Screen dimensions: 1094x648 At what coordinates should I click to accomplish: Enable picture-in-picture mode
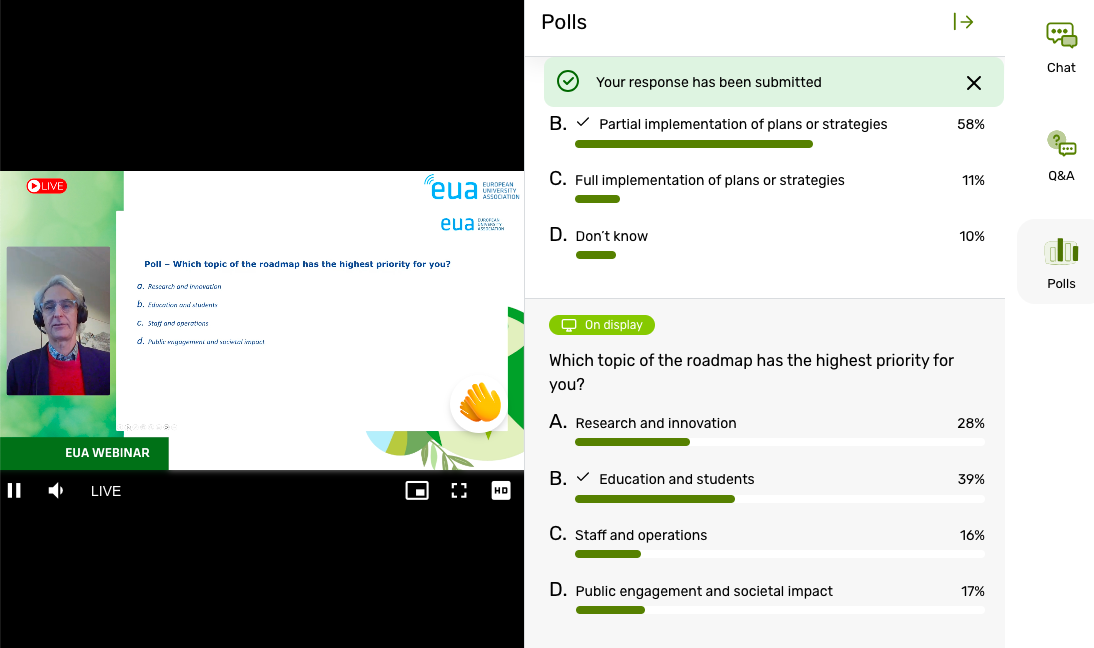417,490
